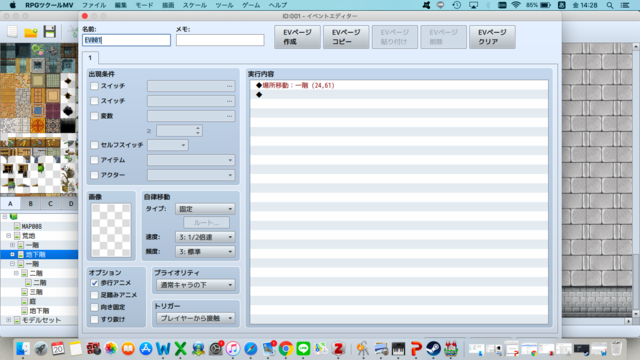Click the EVページ作成 button

[297, 37]
